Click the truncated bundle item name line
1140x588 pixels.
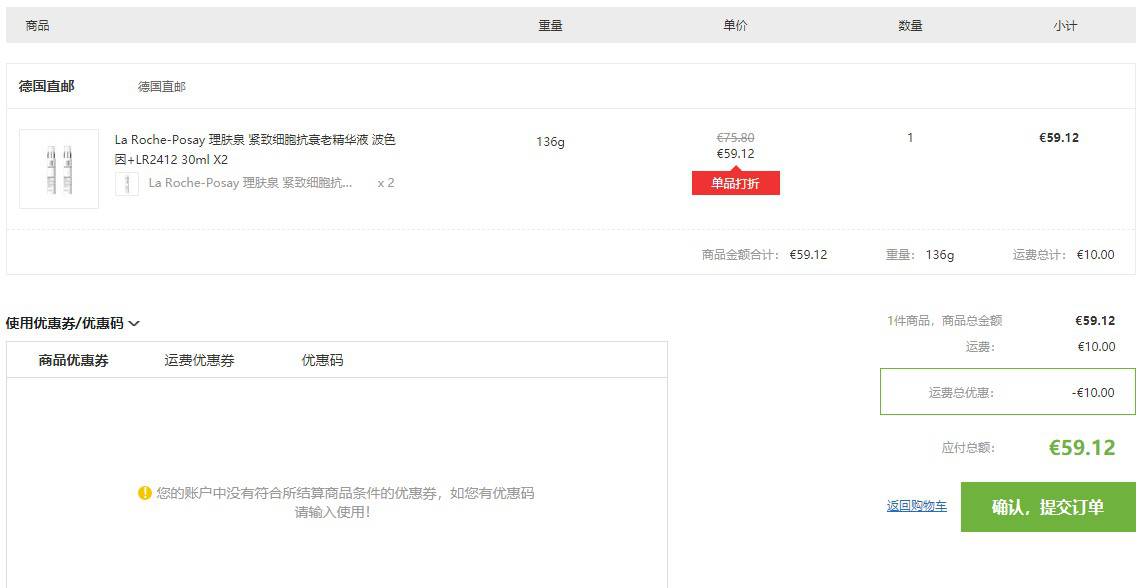(250, 182)
